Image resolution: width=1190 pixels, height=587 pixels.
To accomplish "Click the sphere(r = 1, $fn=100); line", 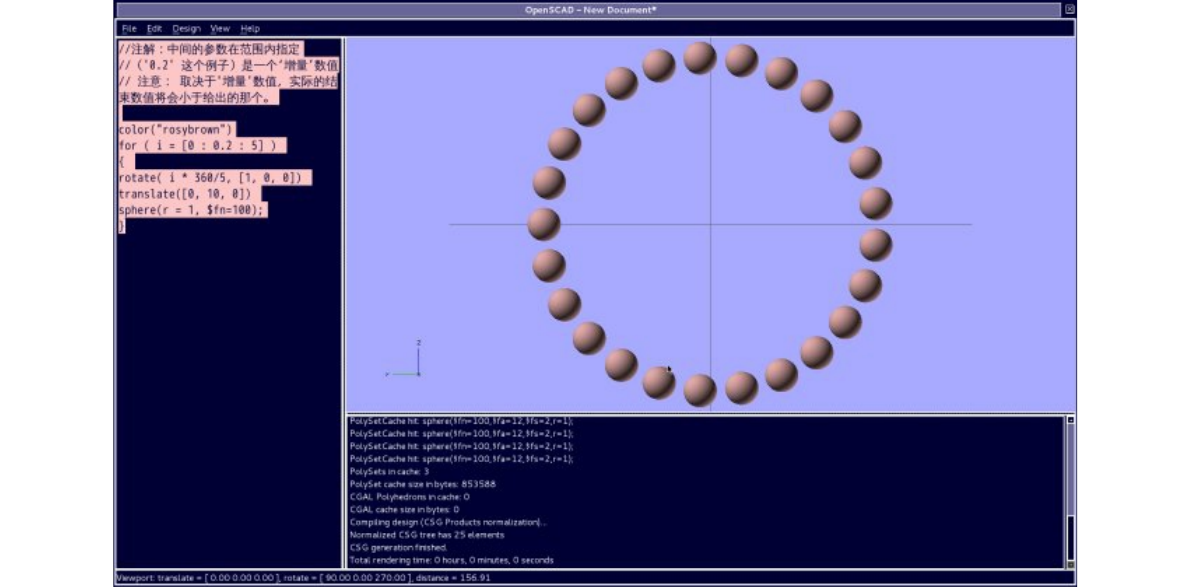I will pos(192,210).
